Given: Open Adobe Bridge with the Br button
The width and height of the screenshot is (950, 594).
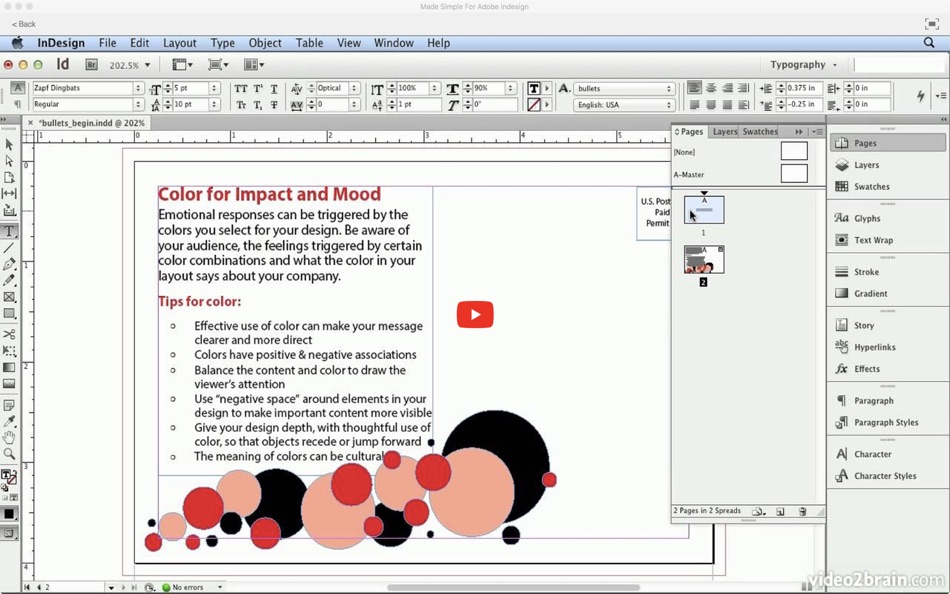Looking at the screenshot, I should pos(91,64).
